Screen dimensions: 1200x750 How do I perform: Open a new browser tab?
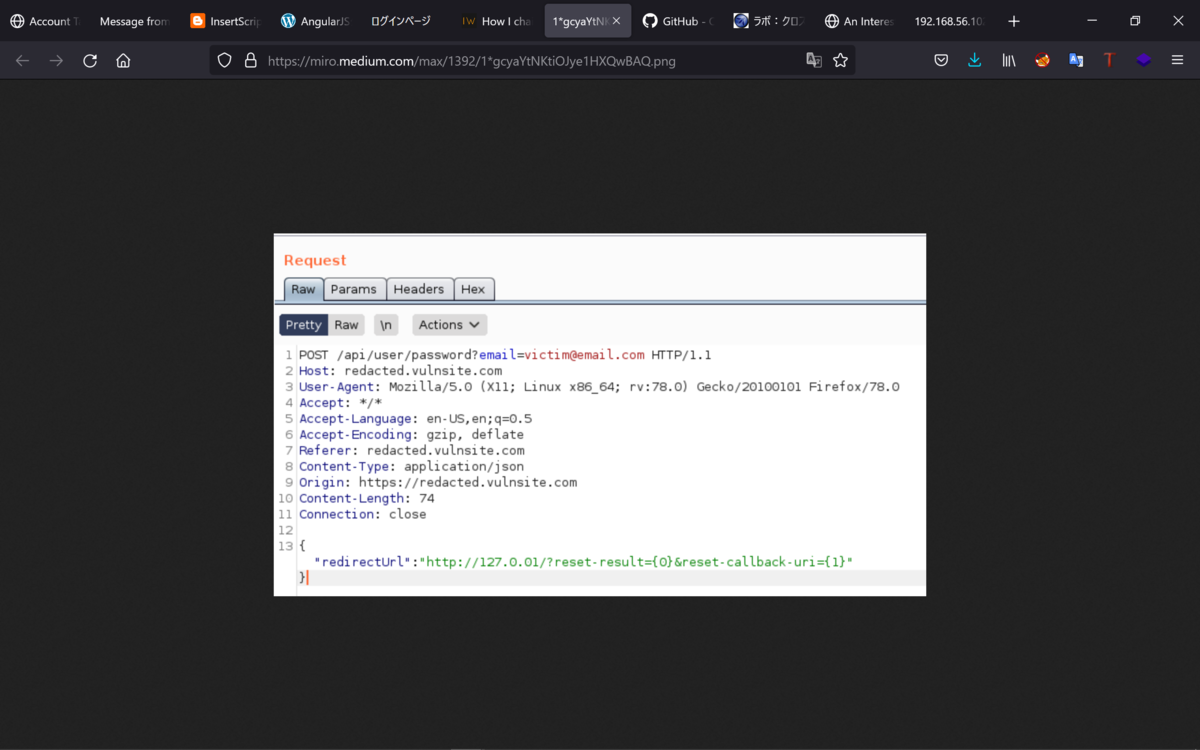1014,21
